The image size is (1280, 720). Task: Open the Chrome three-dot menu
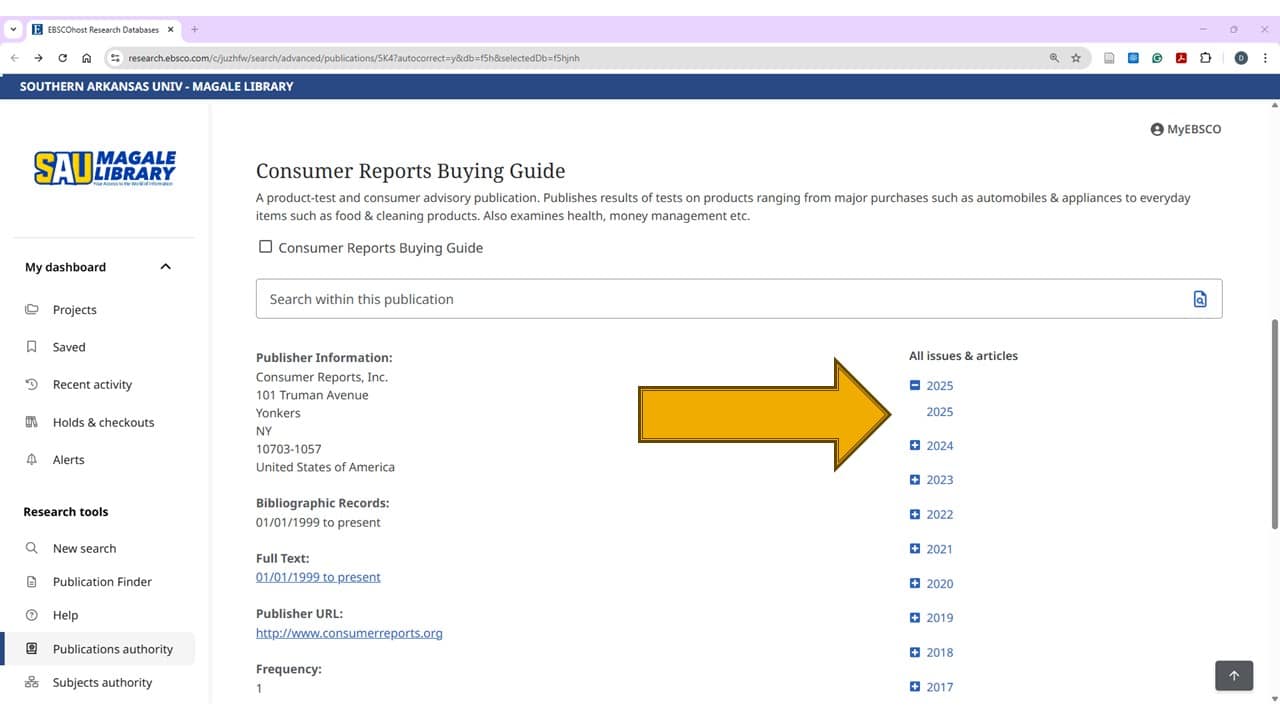pyautogui.click(x=1266, y=58)
